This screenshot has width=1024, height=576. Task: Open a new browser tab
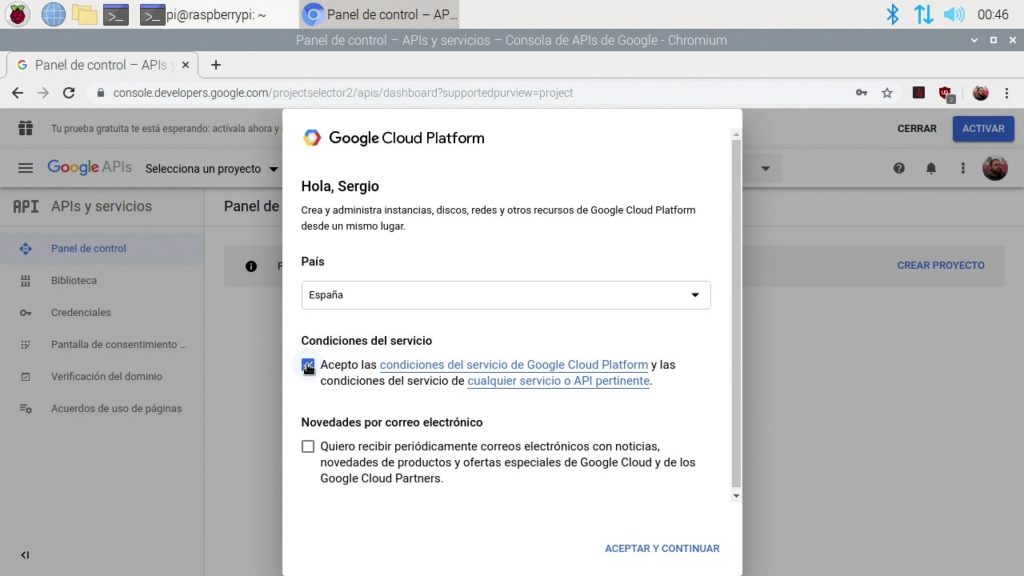point(216,65)
